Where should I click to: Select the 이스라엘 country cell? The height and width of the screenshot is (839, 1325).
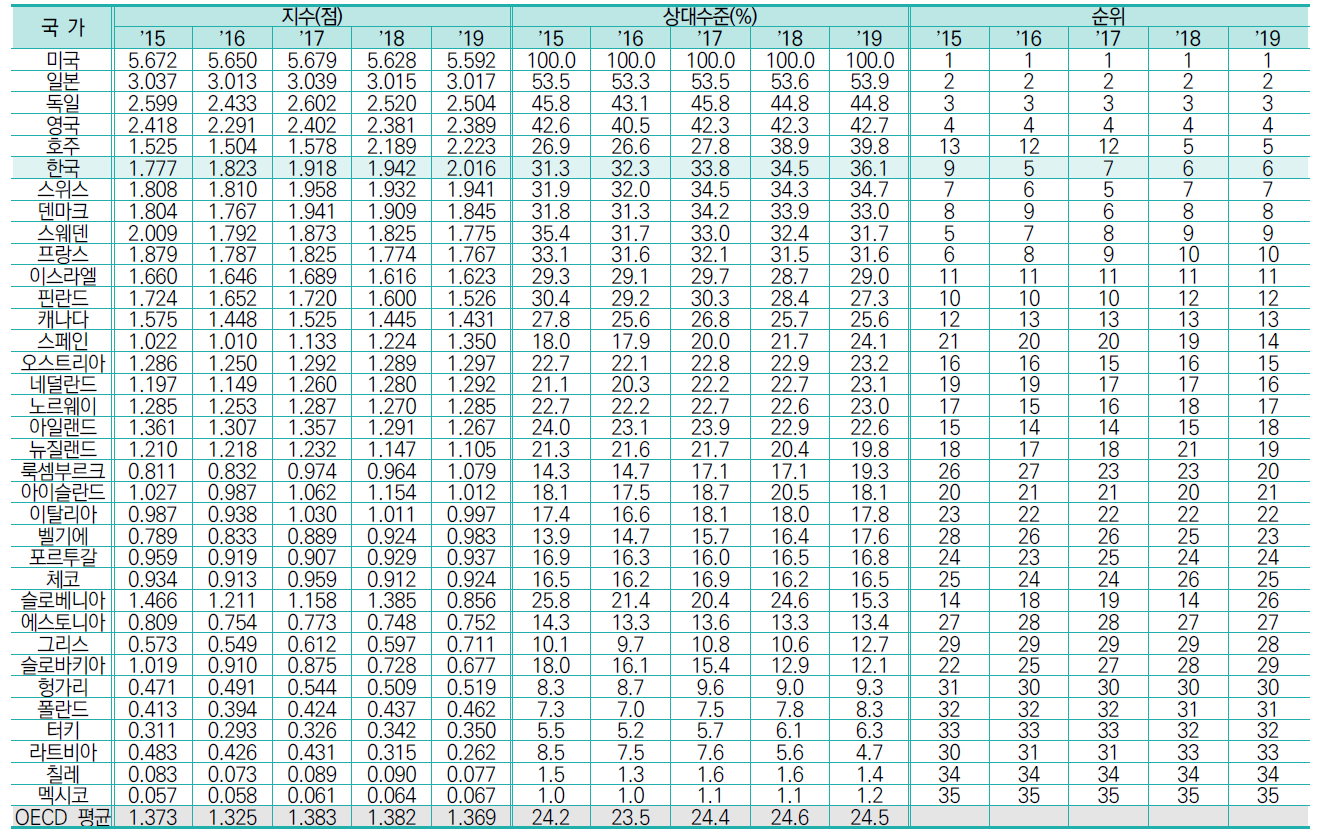point(62,276)
